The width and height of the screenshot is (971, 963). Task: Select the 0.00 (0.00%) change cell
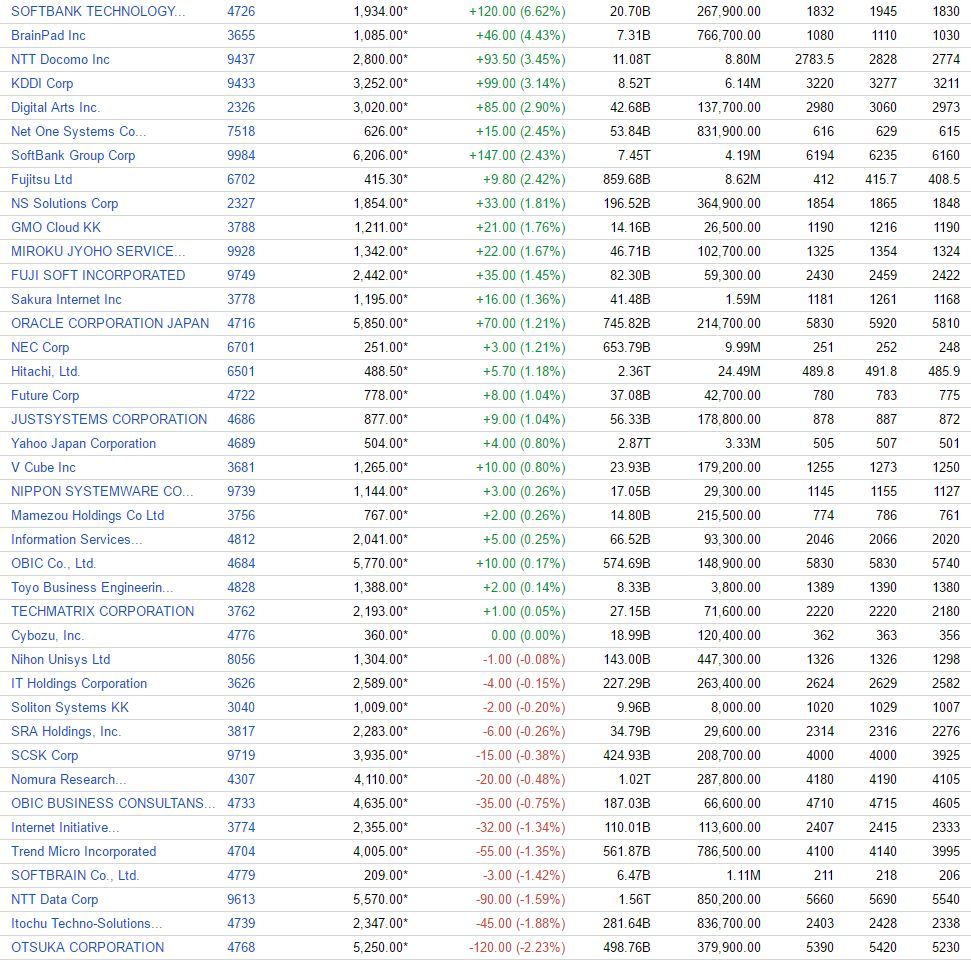click(528, 635)
